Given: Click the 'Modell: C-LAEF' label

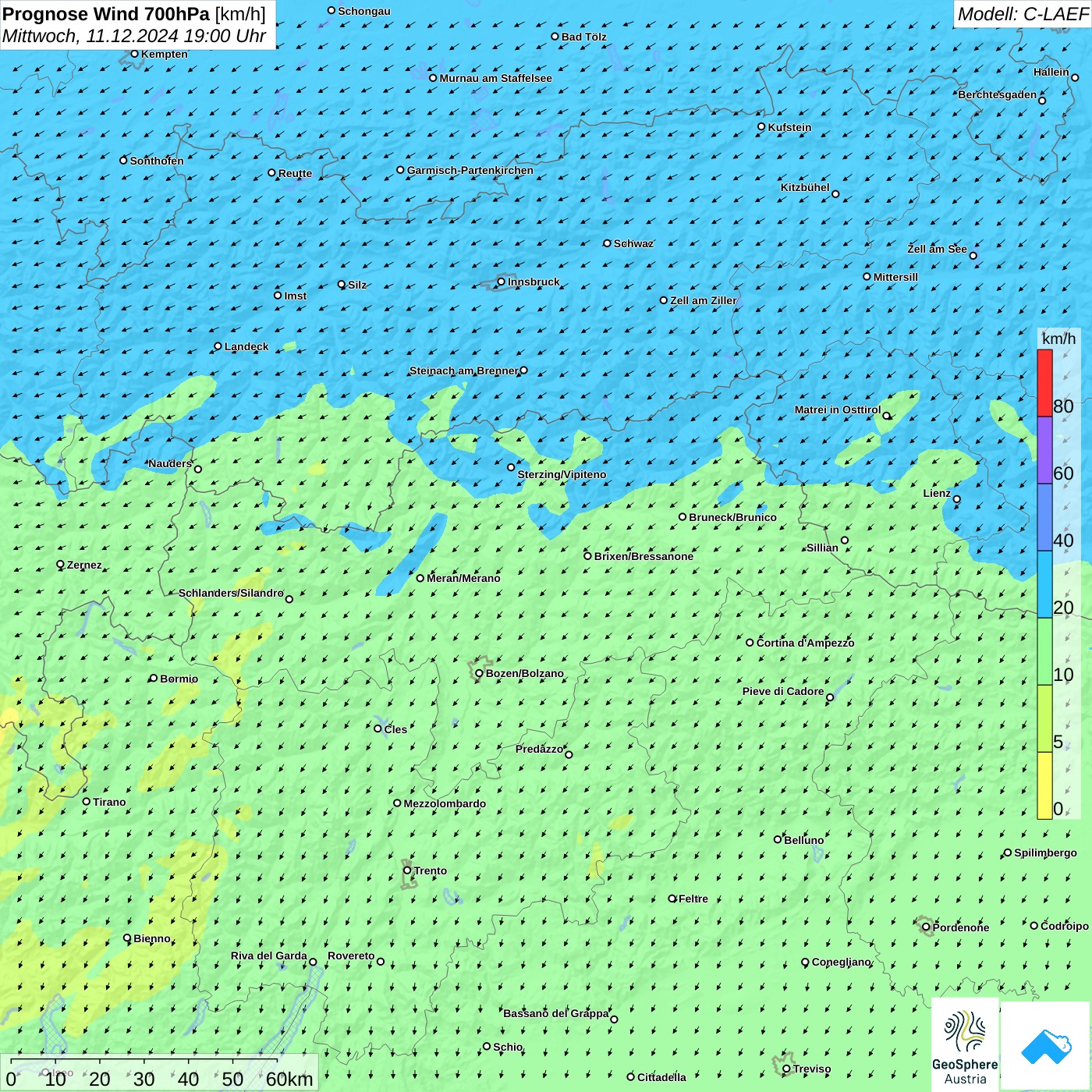Looking at the screenshot, I should click(1023, 14).
